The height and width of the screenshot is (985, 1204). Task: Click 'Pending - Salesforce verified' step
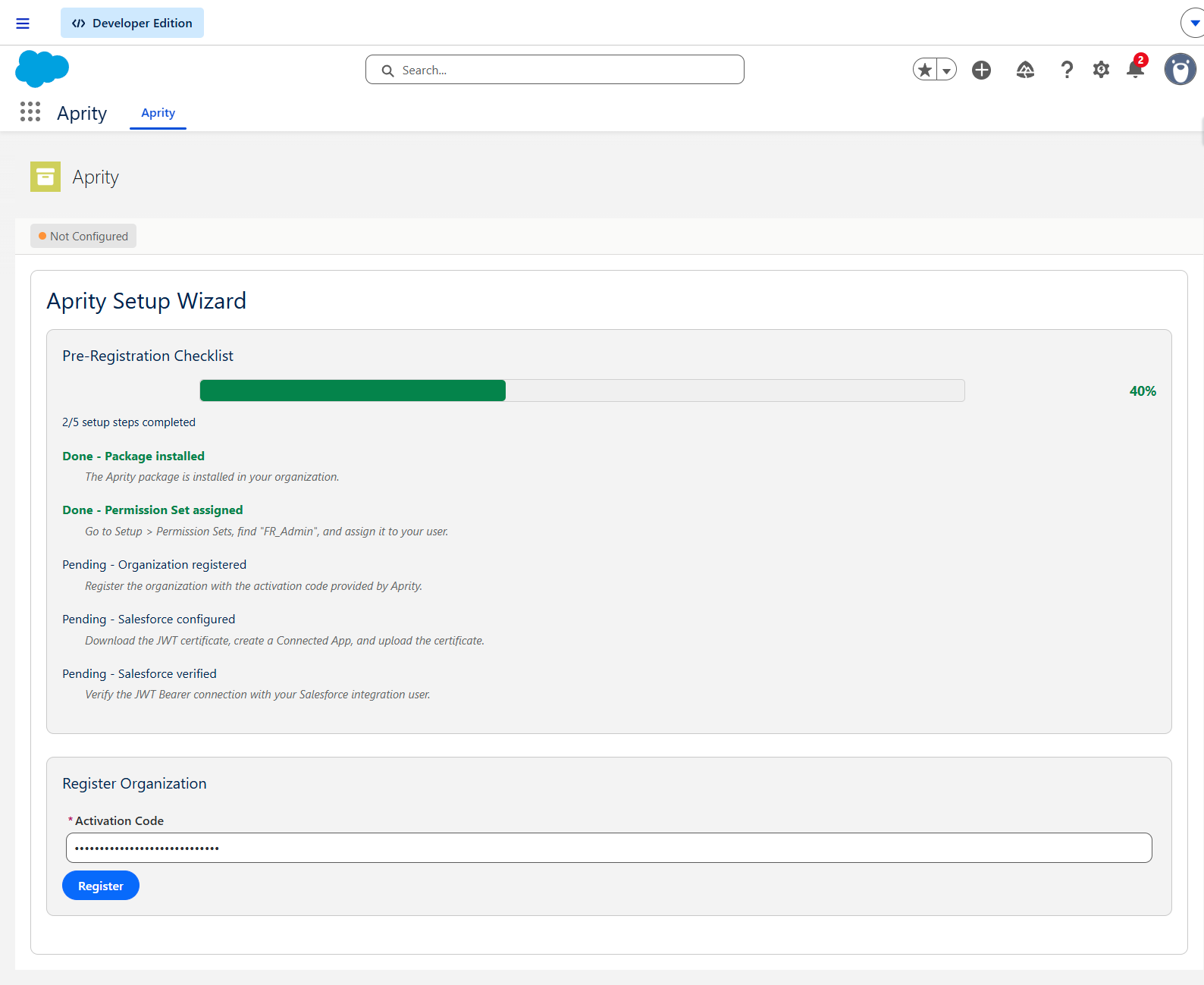point(140,673)
